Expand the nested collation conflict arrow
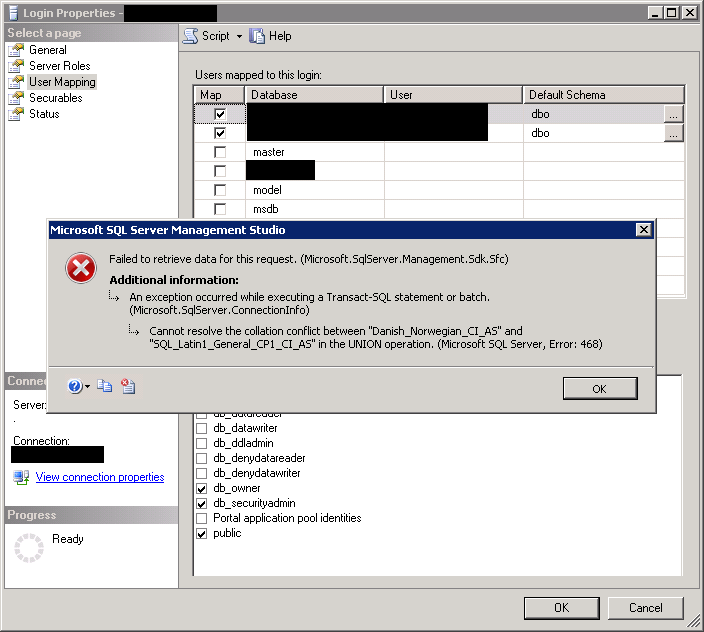This screenshot has width=704, height=632. pyautogui.click(x=133, y=331)
